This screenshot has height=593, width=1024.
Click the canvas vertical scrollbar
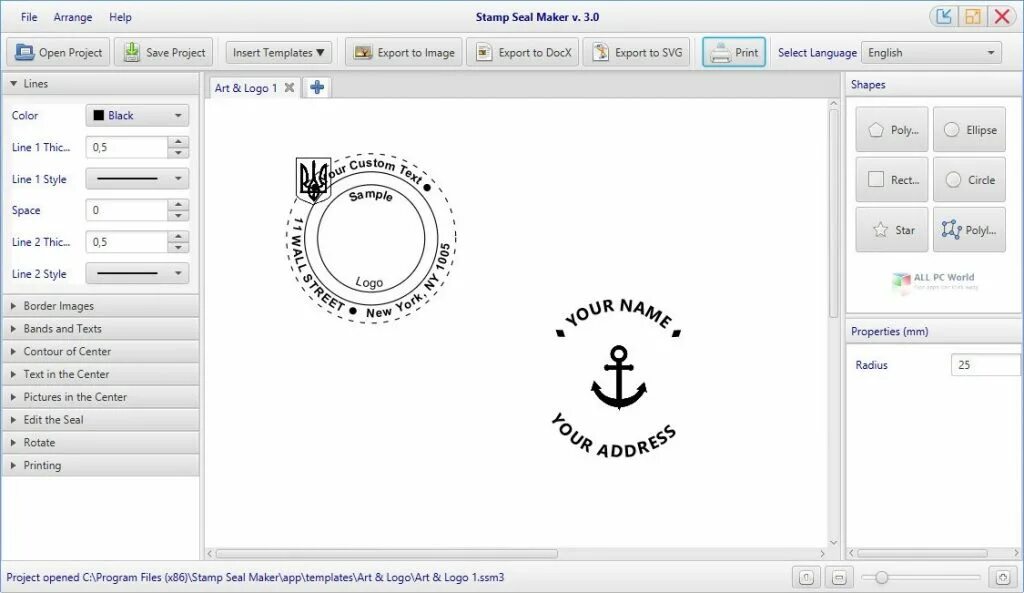[833, 213]
